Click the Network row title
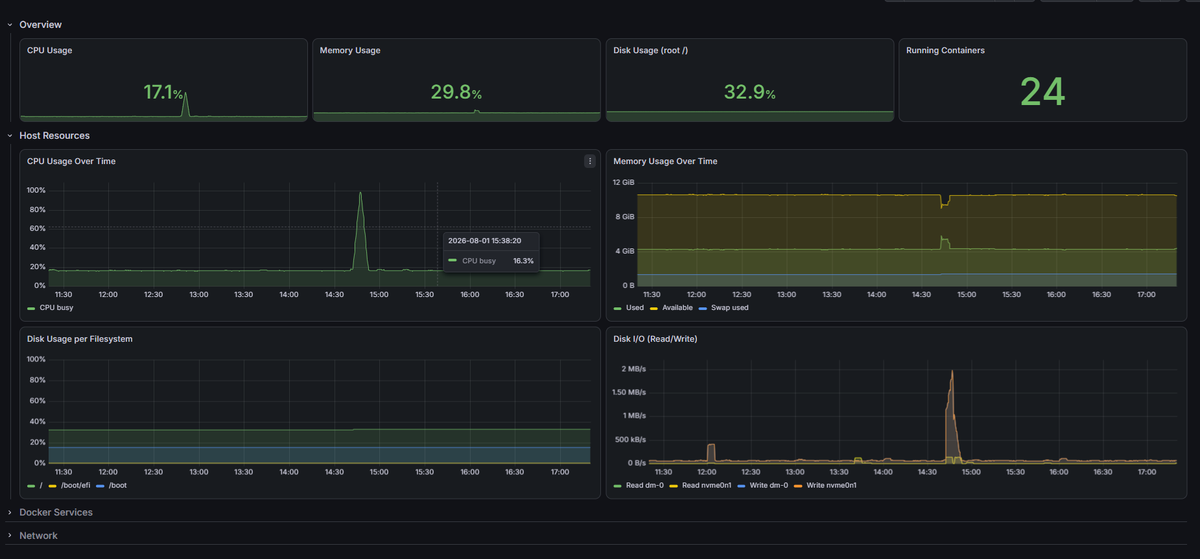The image size is (1200, 559). 38,536
